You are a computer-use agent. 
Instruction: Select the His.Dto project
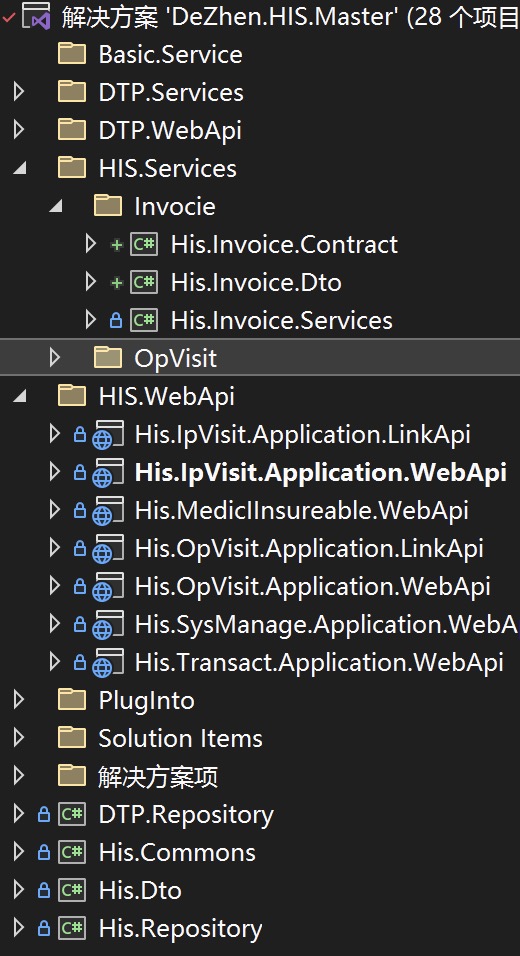[x=140, y=891]
